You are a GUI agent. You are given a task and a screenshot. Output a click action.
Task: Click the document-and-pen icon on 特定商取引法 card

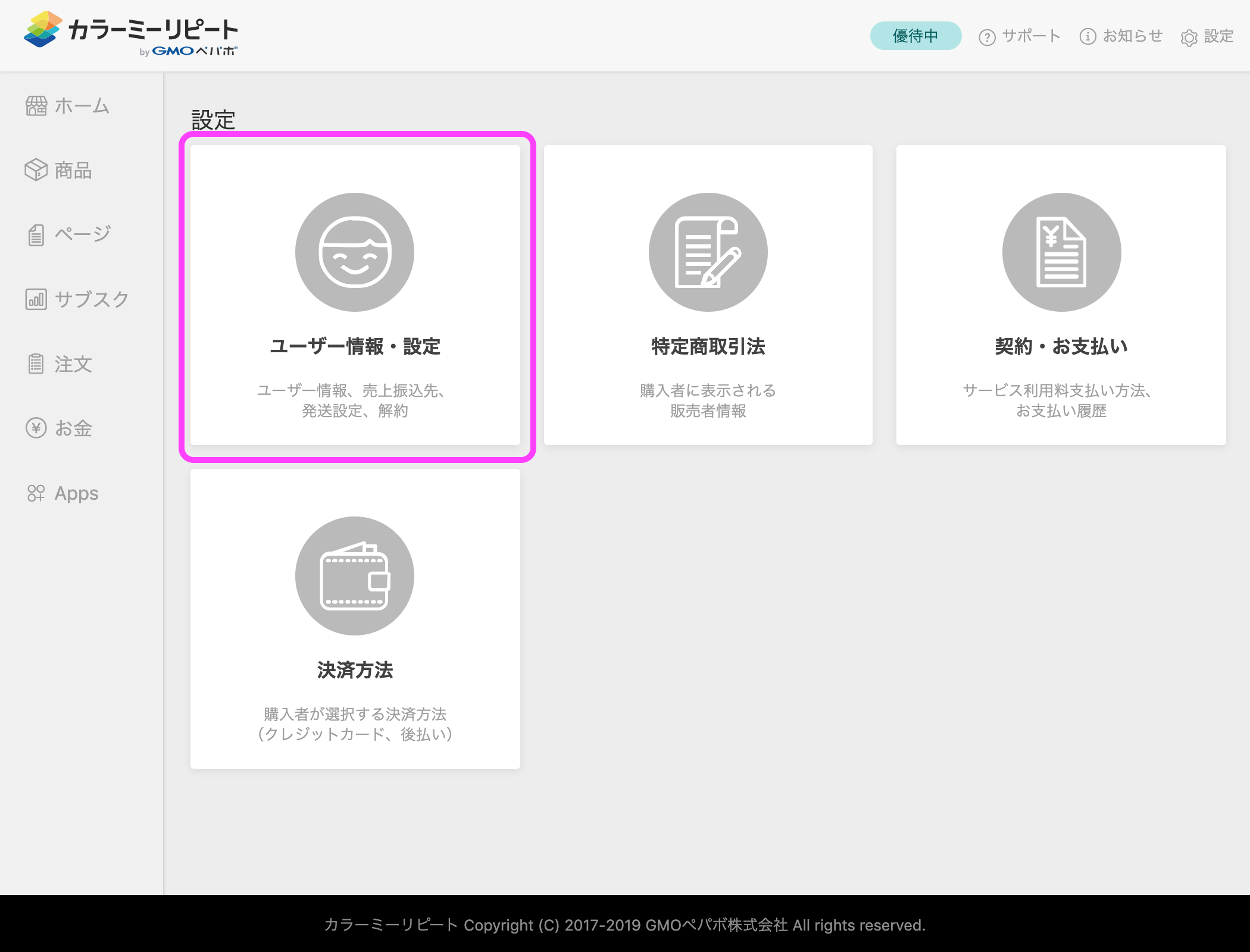click(708, 252)
